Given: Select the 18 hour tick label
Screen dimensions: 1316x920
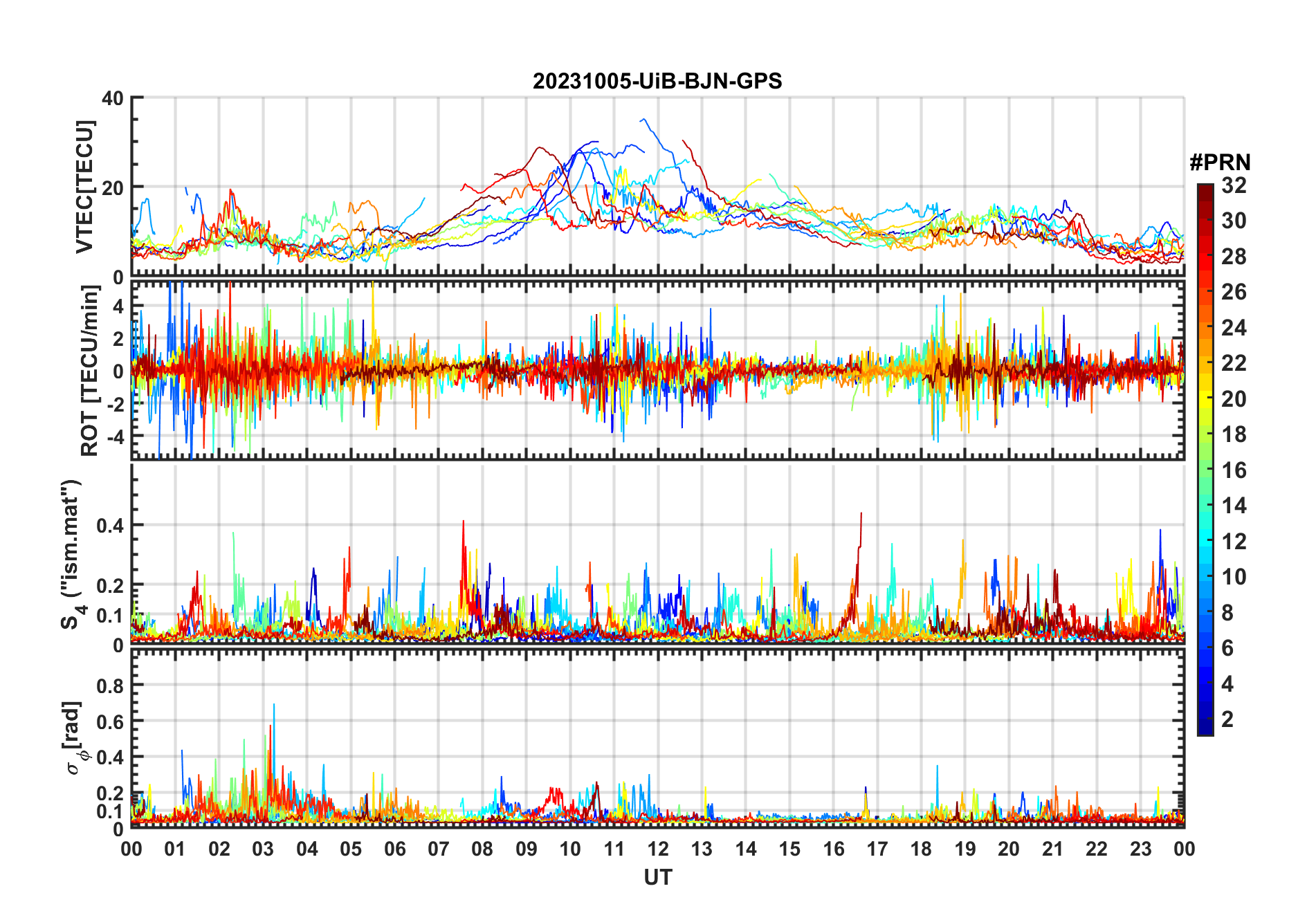Looking at the screenshot, I should tap(921, 849).
